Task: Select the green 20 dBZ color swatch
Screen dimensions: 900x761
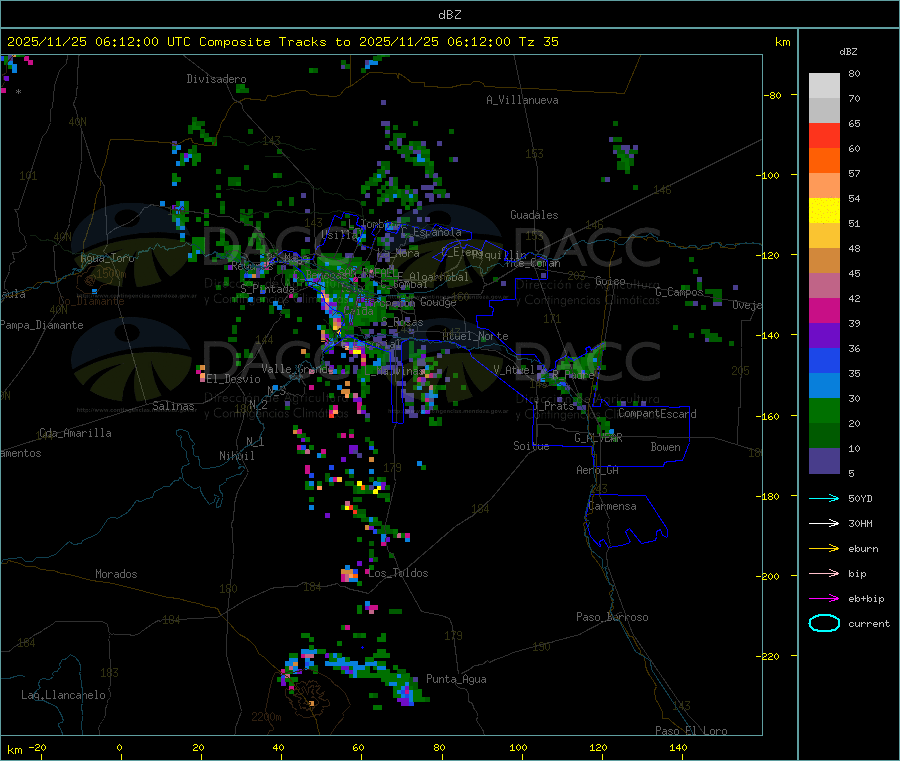Action: (x=824, y=410)
